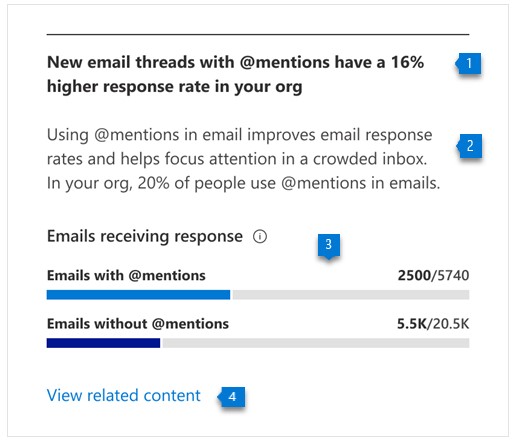This screenshot has width=516, height=443.
Task: Click the info icon beside Emails receiving response
Action: (x=260, y=237)
